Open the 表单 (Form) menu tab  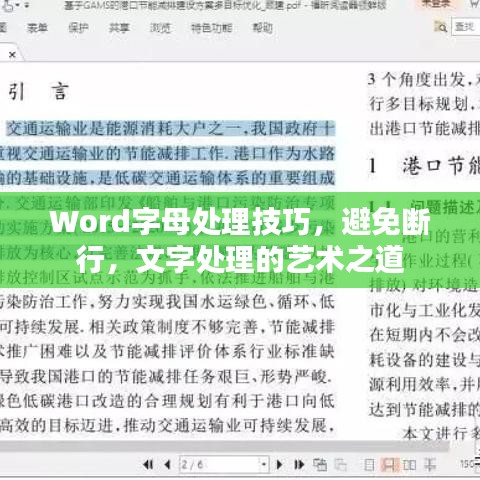[x=37, y=28]
